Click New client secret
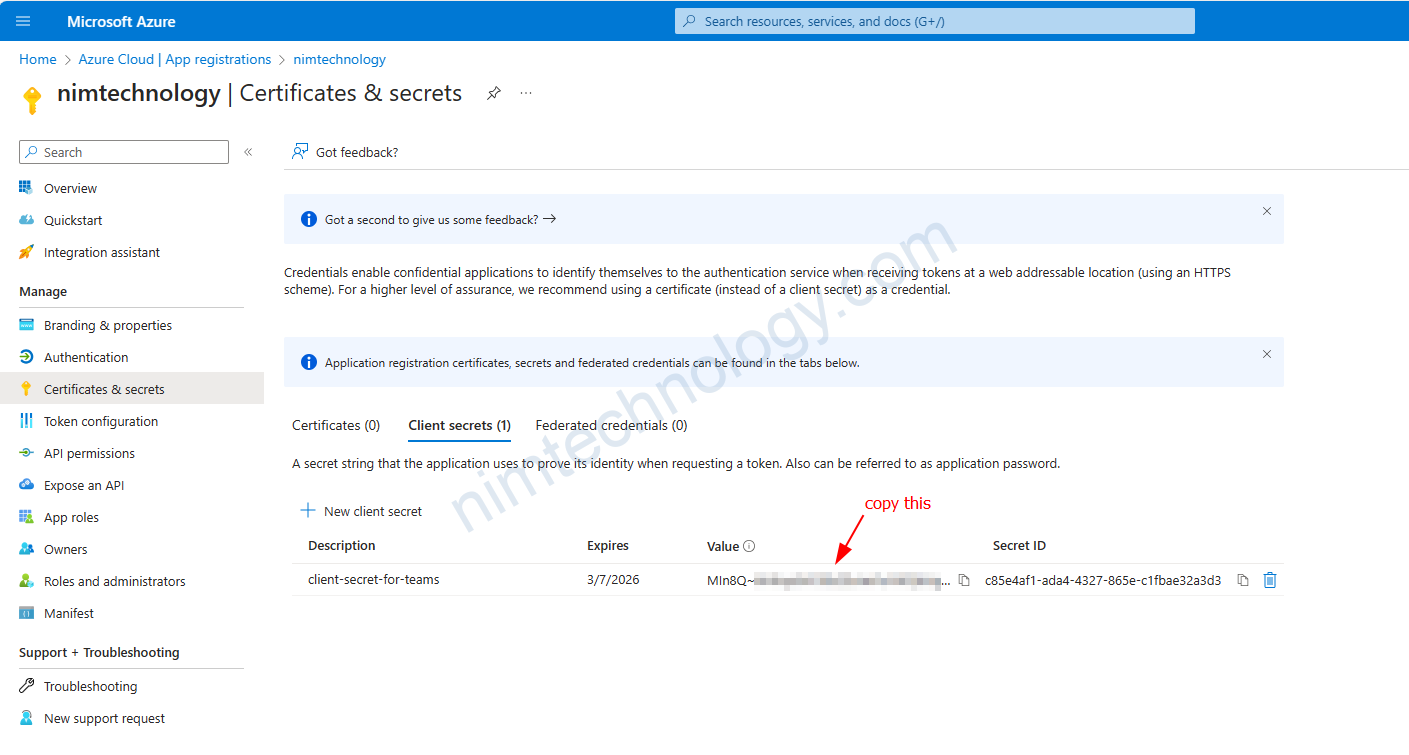 (x=362, y=511)
